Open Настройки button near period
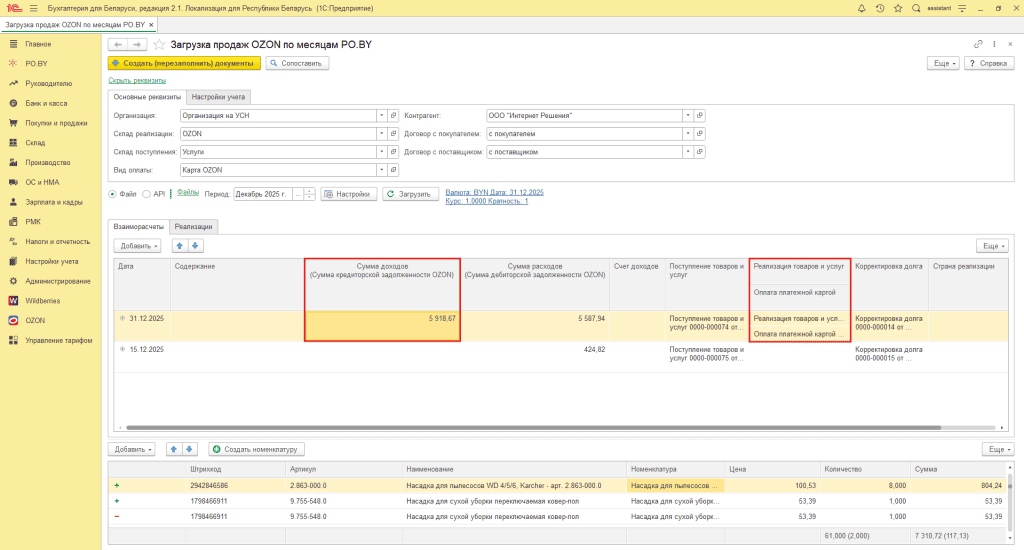 tap(349, 194)
